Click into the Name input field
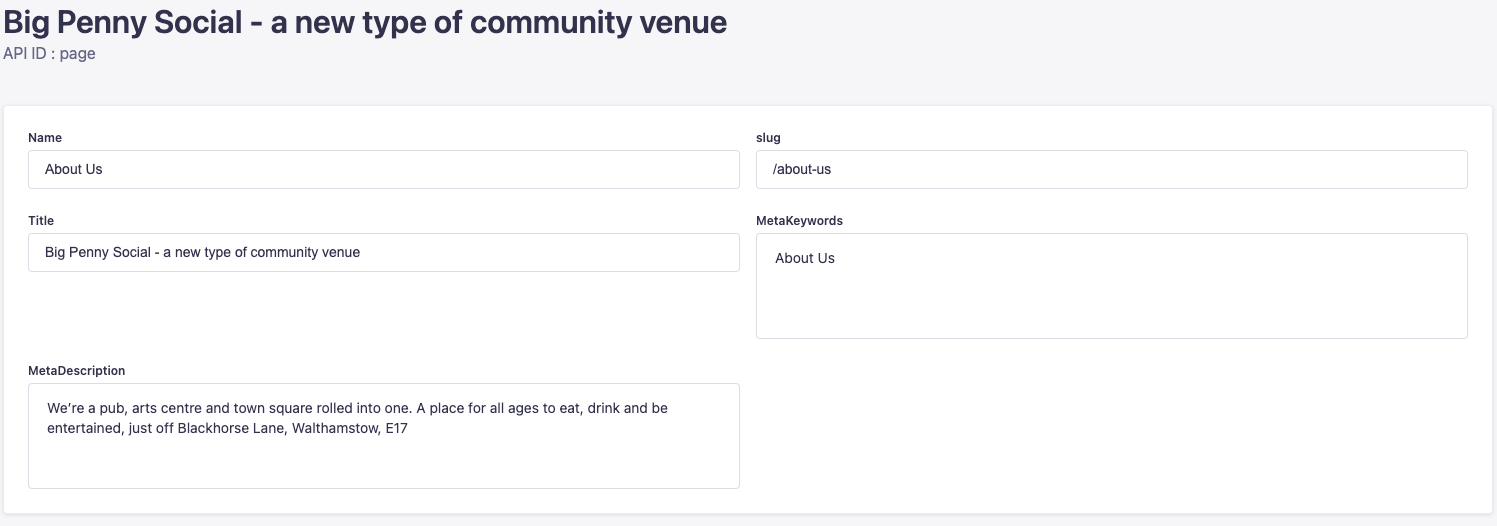1497x526 pixels. click(x=383, y=169)
